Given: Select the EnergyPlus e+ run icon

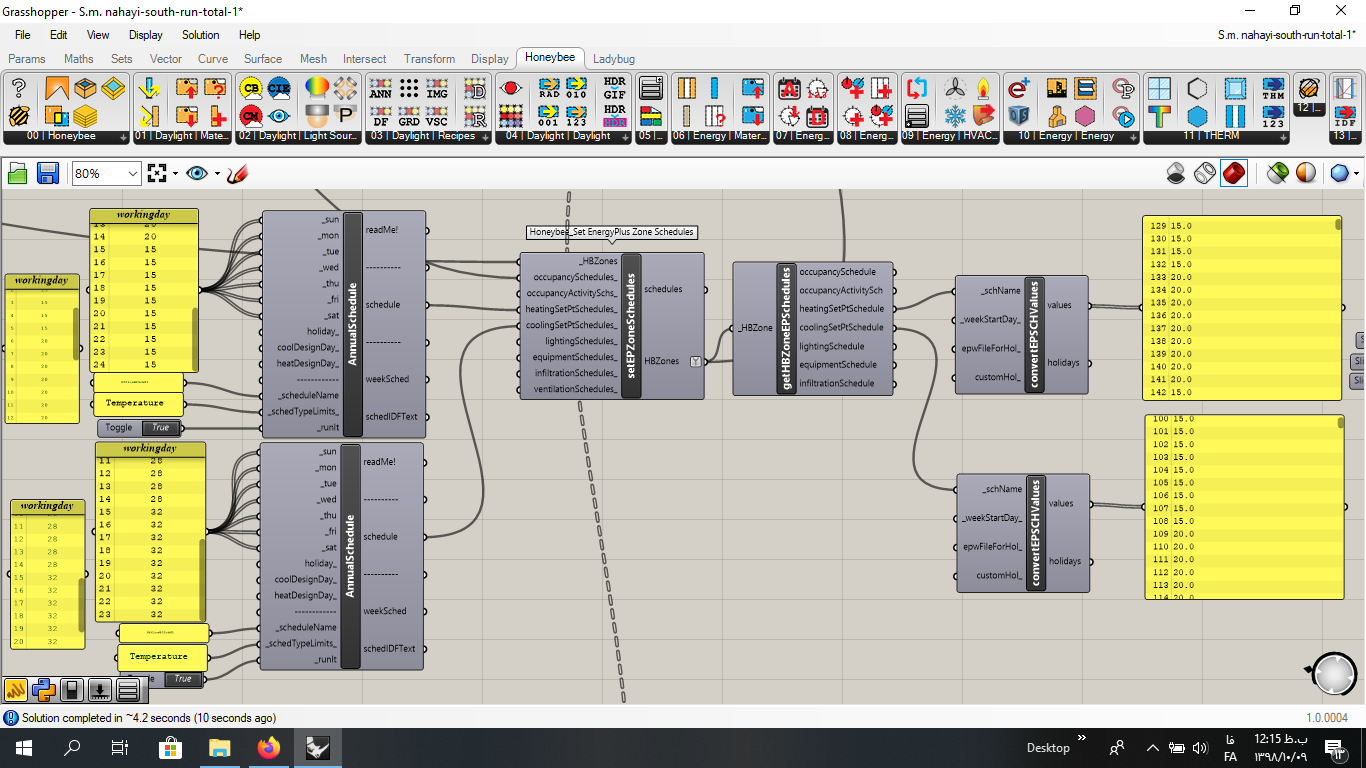Looking at the screenshot, I should (1019, 88).
